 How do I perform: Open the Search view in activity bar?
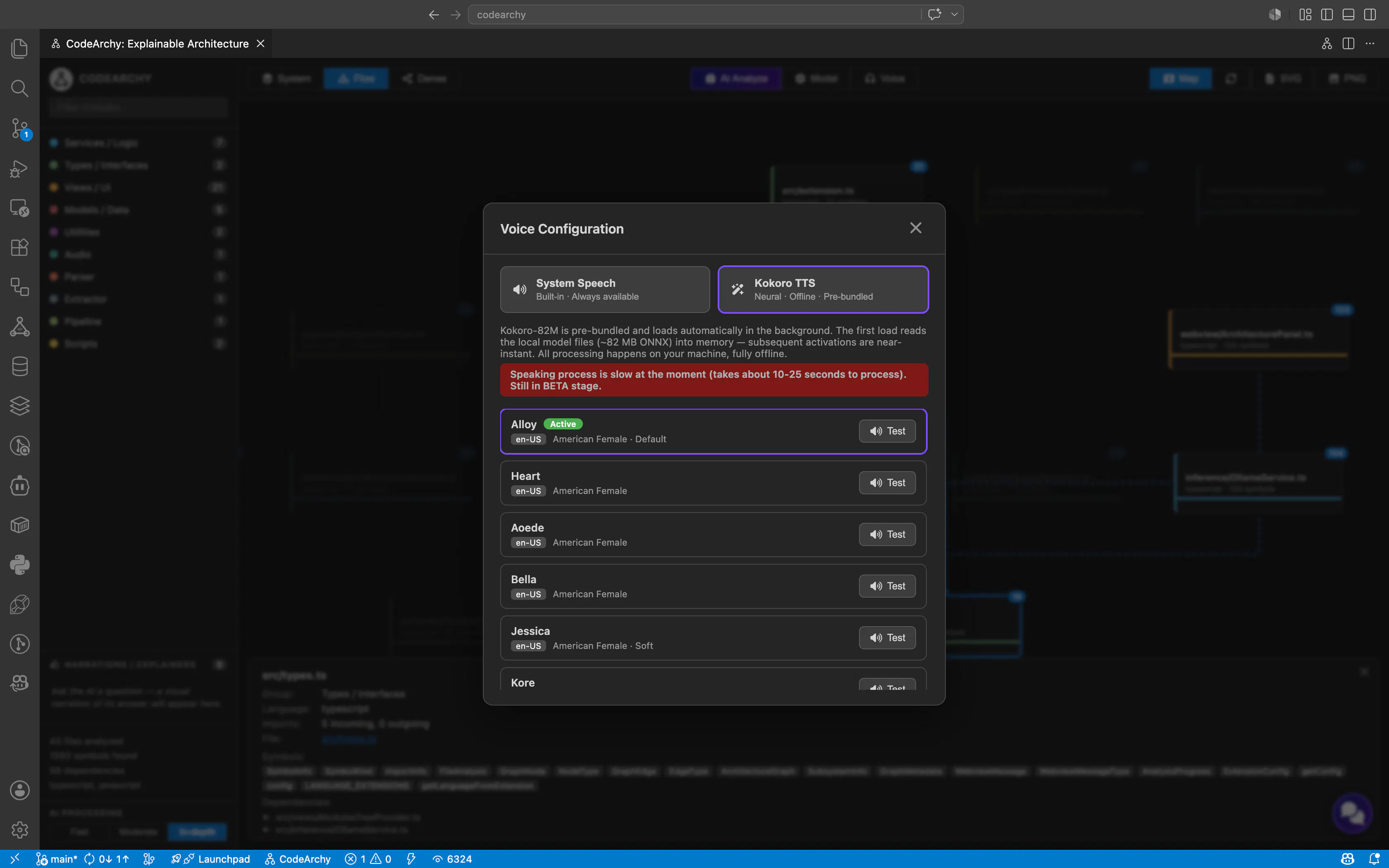(19, 88)
